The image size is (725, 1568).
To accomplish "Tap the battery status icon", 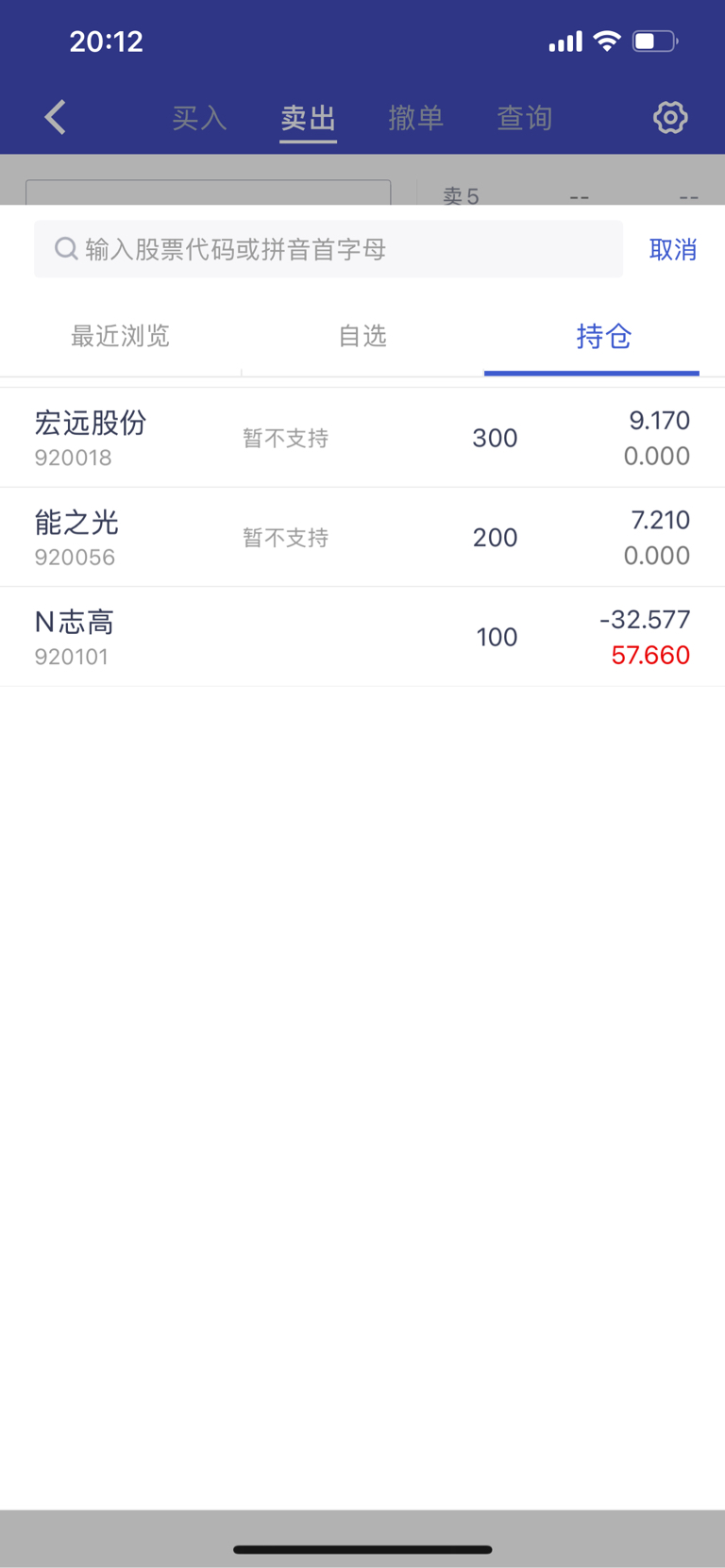I will [x=655, y=41].
